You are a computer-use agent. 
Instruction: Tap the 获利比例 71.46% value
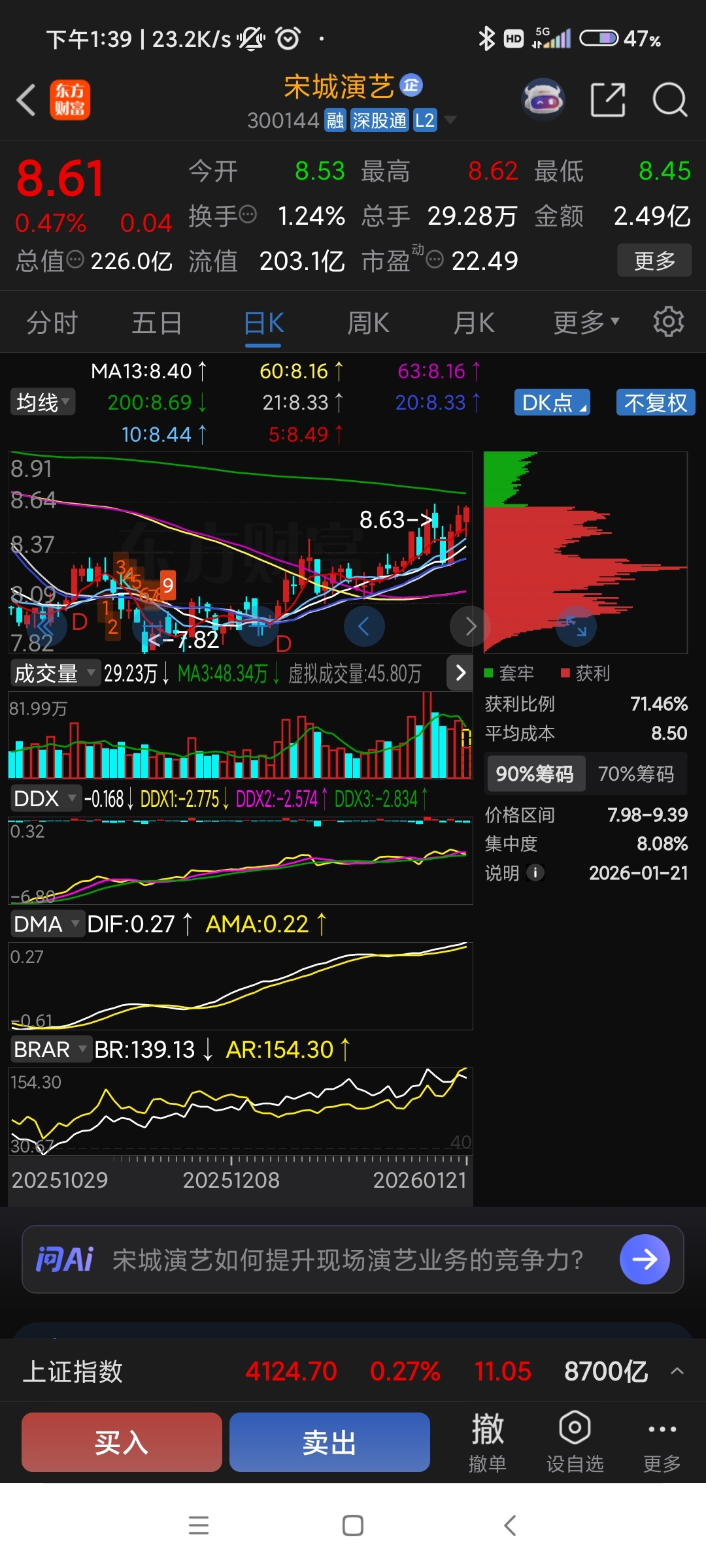[658, 704]
